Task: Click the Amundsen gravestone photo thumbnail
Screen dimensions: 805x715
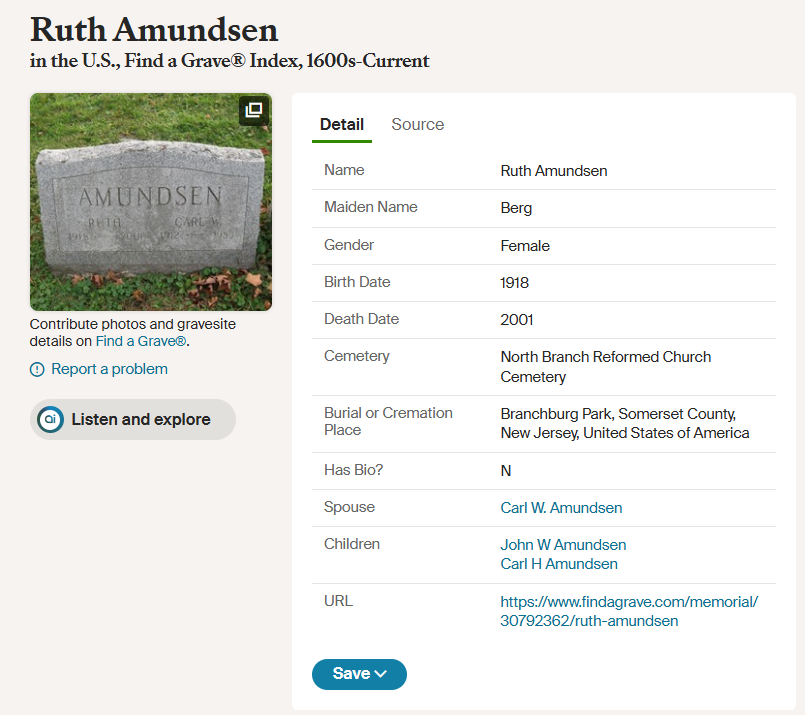Action: (150, 201)
